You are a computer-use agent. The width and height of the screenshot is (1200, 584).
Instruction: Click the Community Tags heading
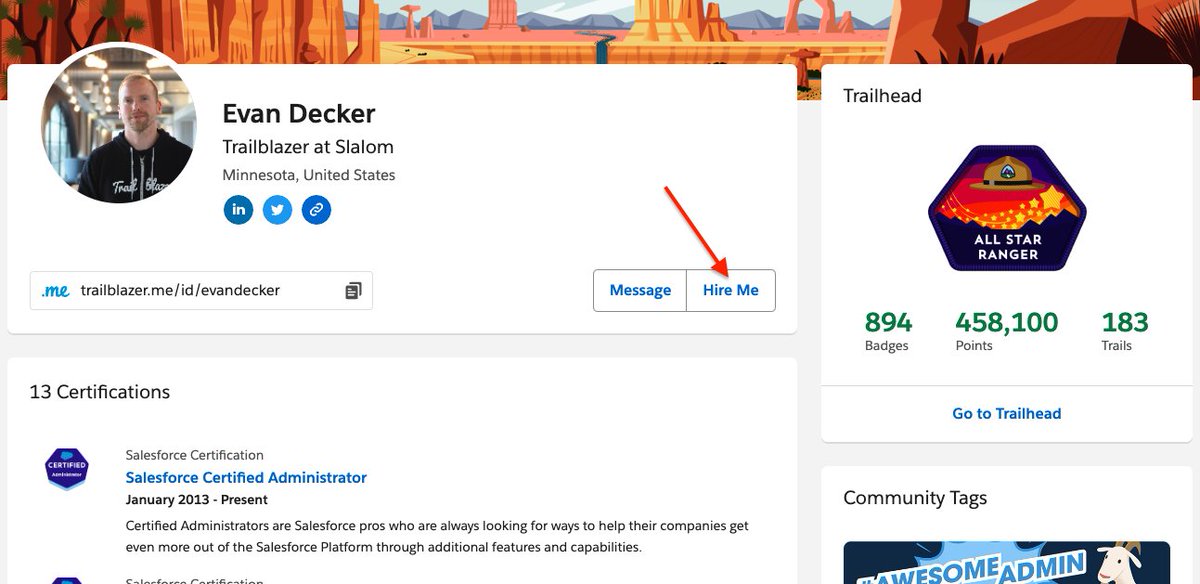click(x=915, y=498)
